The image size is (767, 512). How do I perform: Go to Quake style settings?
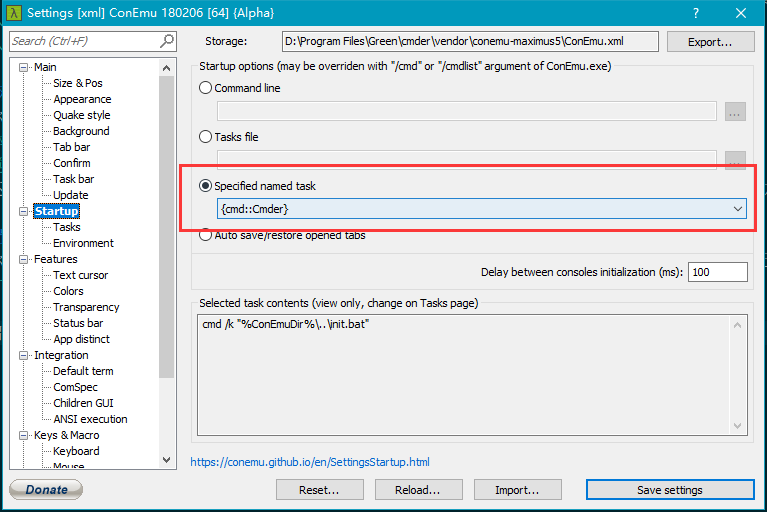point(82,115)
